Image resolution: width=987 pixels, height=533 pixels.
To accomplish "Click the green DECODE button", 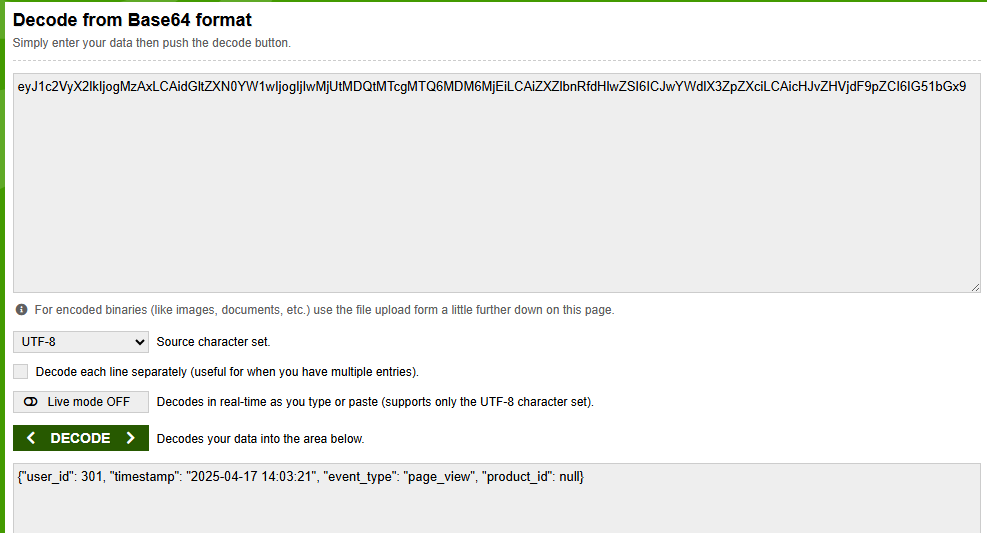I will (x=81, y=438).
